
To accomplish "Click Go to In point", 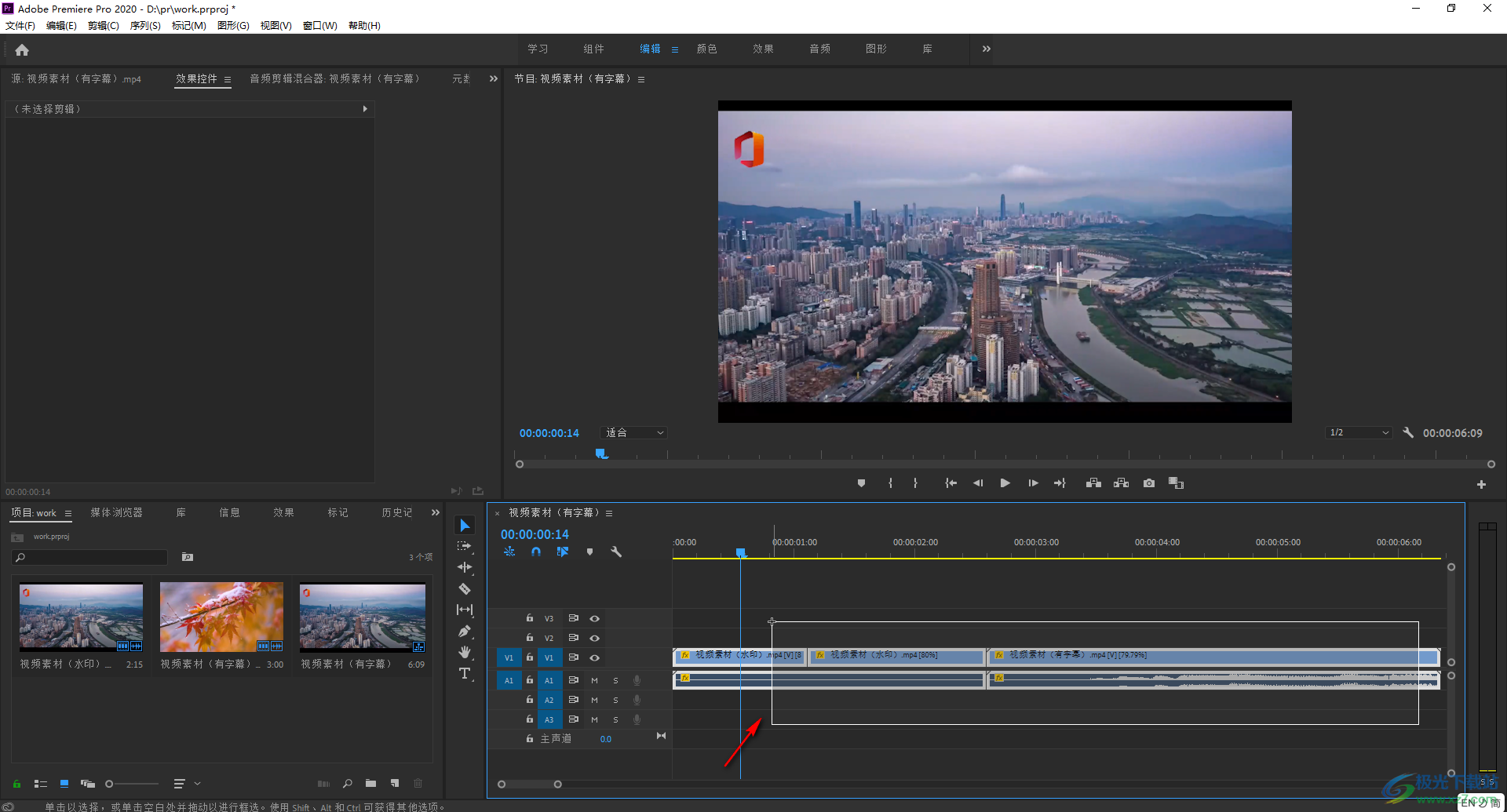I will 951,483.
